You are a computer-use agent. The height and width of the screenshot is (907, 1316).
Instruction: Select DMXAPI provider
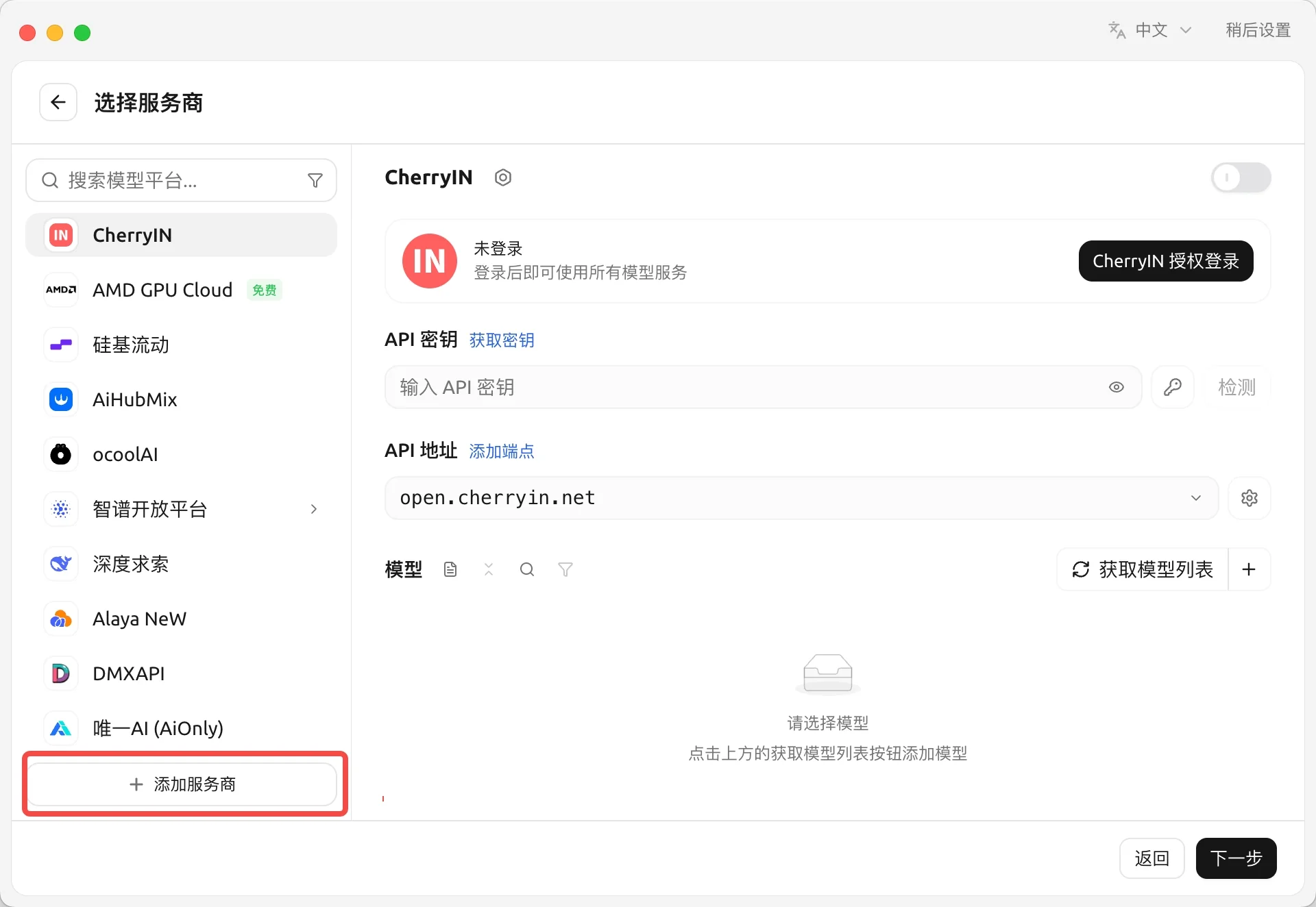182,673
